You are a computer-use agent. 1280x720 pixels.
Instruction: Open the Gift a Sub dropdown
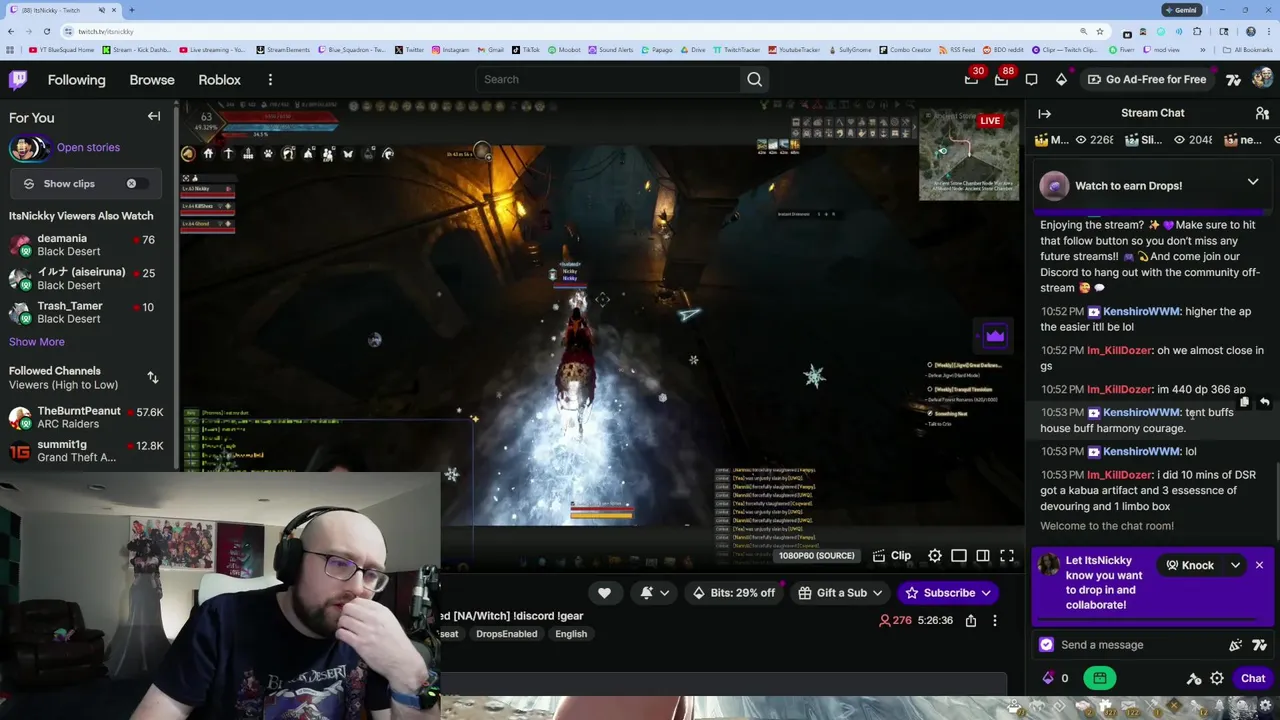point(841,593)
